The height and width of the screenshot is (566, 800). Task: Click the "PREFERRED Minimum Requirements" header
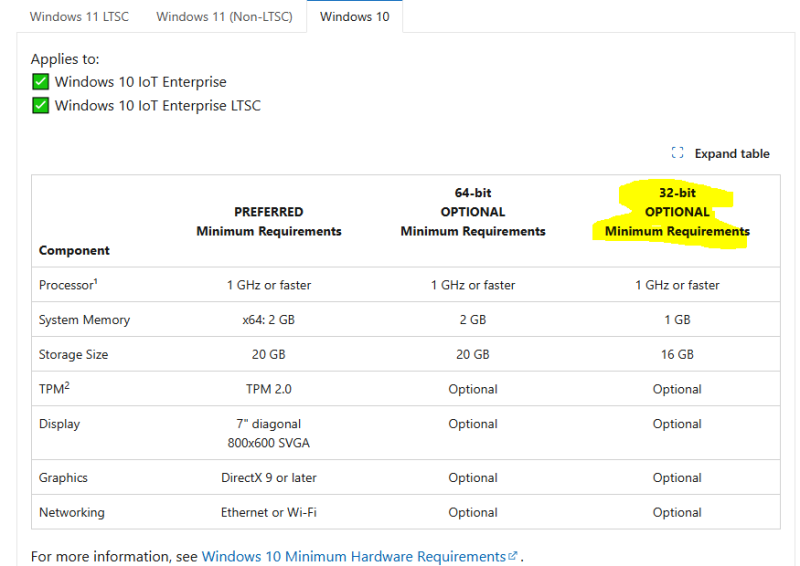(x=269, y=222)
